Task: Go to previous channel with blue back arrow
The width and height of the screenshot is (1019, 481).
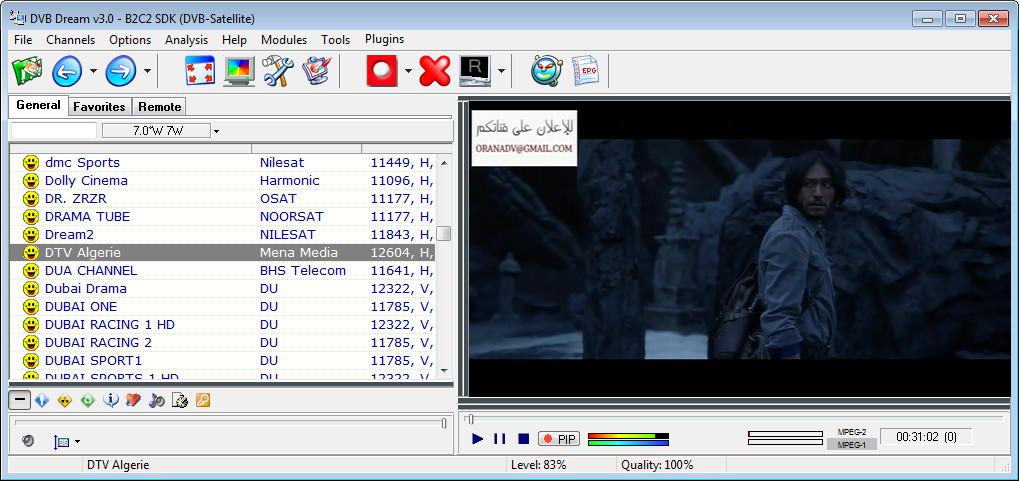Action: click(67, 70)
